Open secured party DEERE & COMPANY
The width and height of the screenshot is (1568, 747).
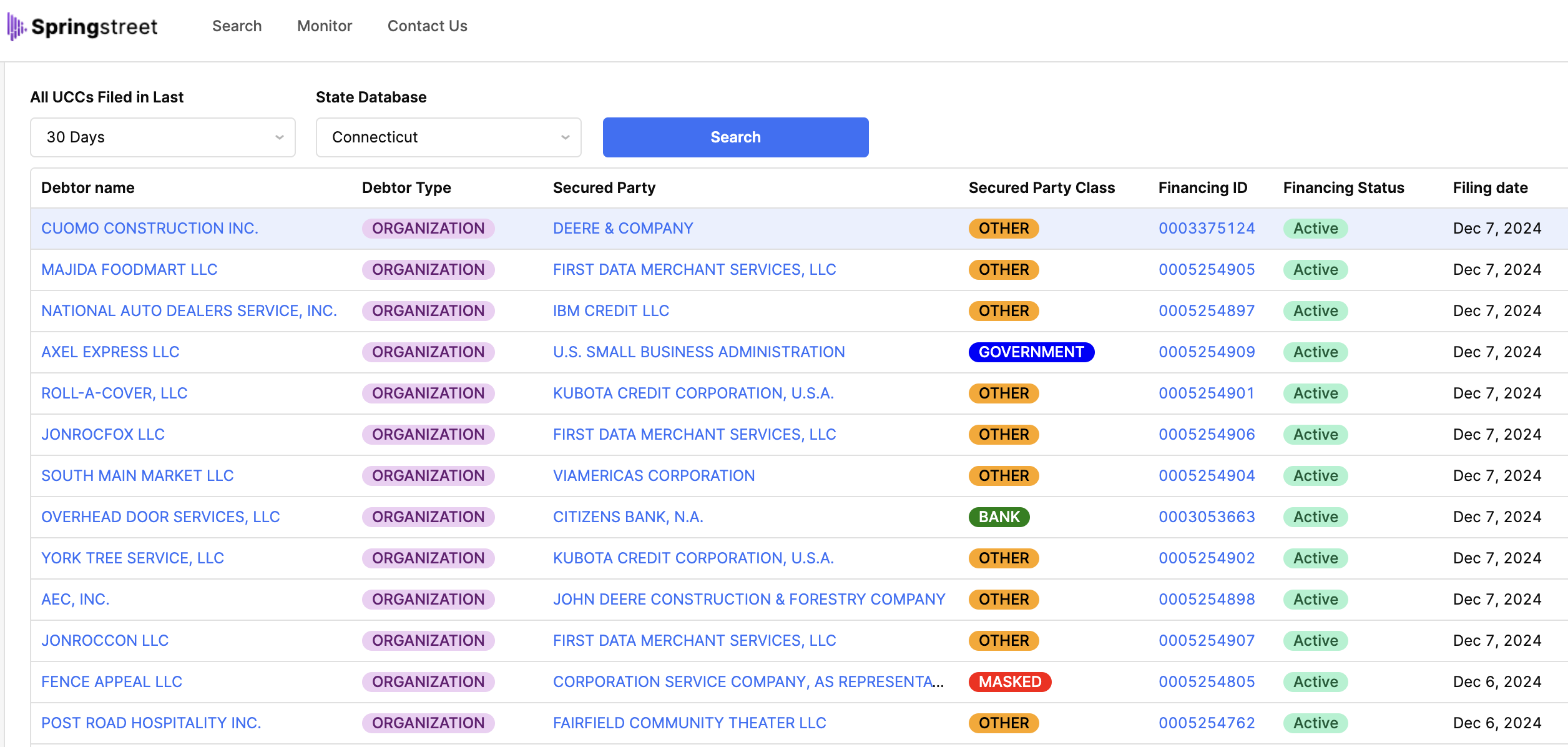click(x=623, y=229)
